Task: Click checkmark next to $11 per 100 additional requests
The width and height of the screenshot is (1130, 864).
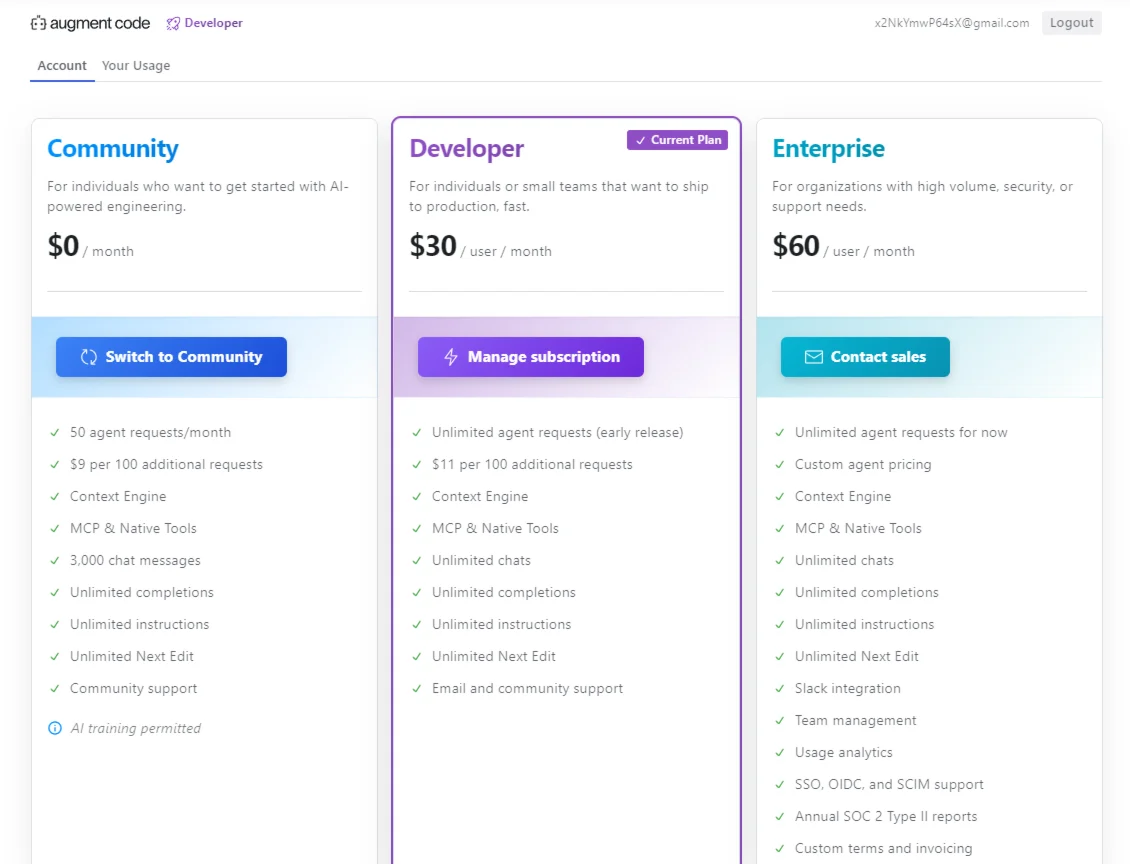Action: coord(417,465)
